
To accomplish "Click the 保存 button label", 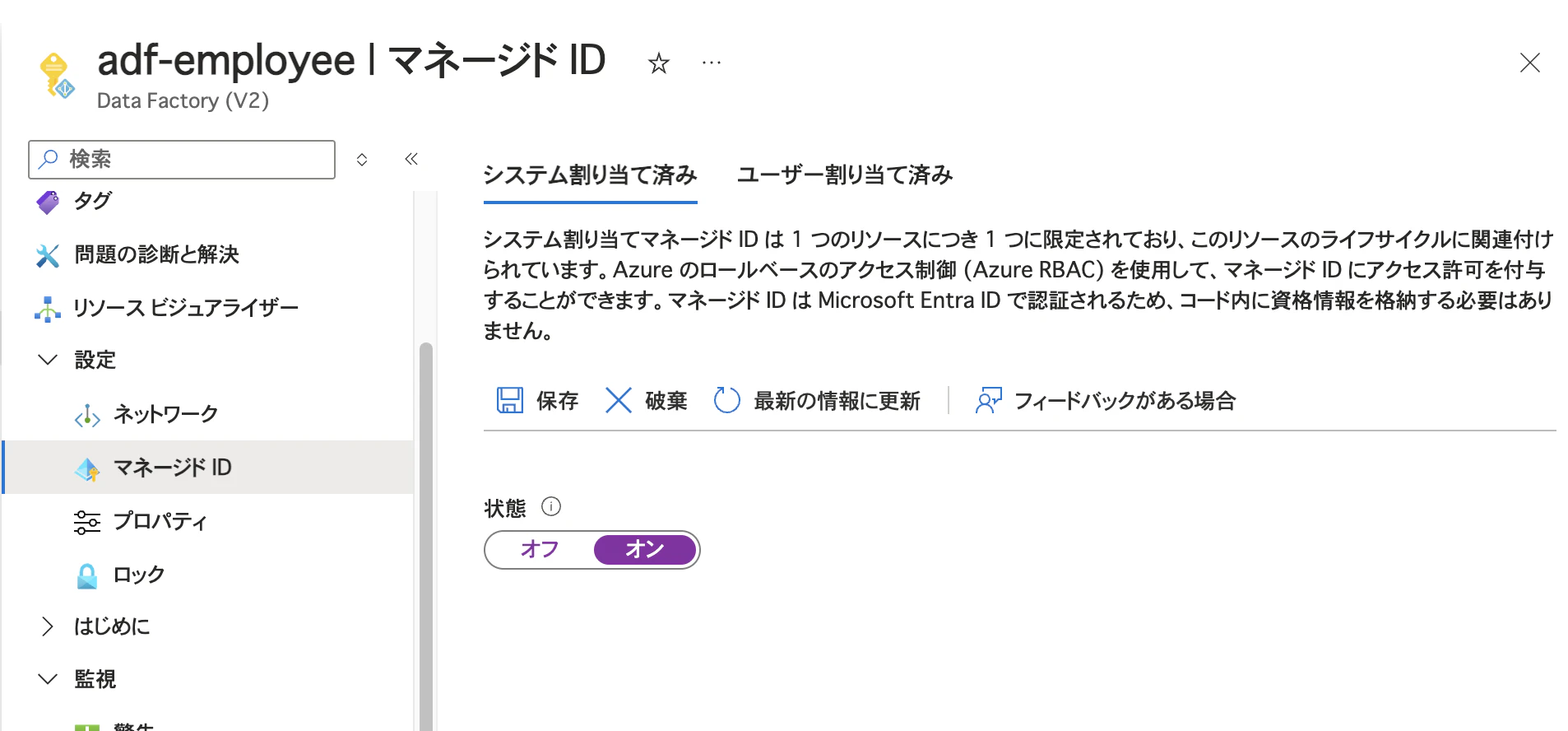I will coord(558,401).
